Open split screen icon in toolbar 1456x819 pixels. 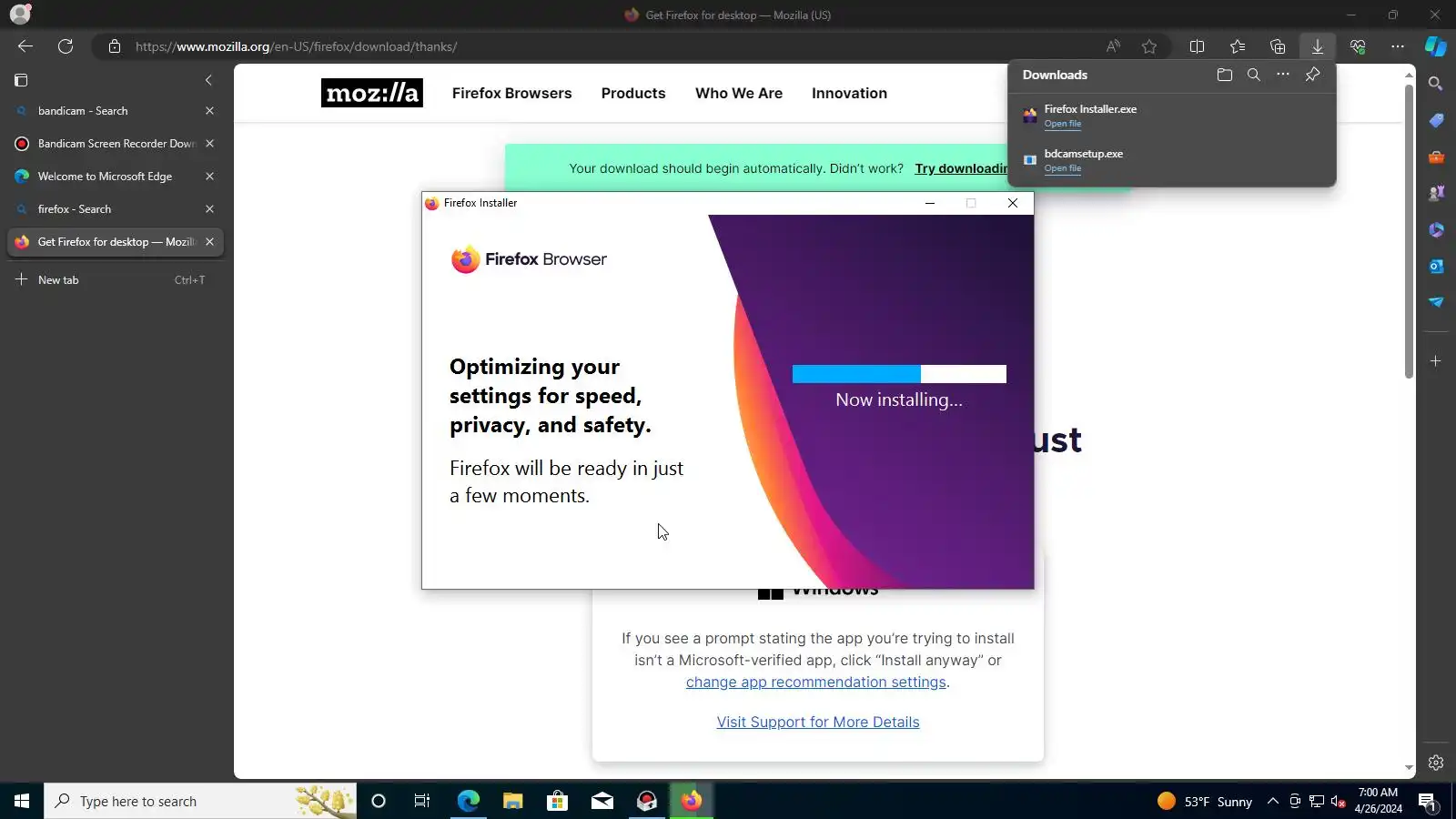pos(1198,46)
